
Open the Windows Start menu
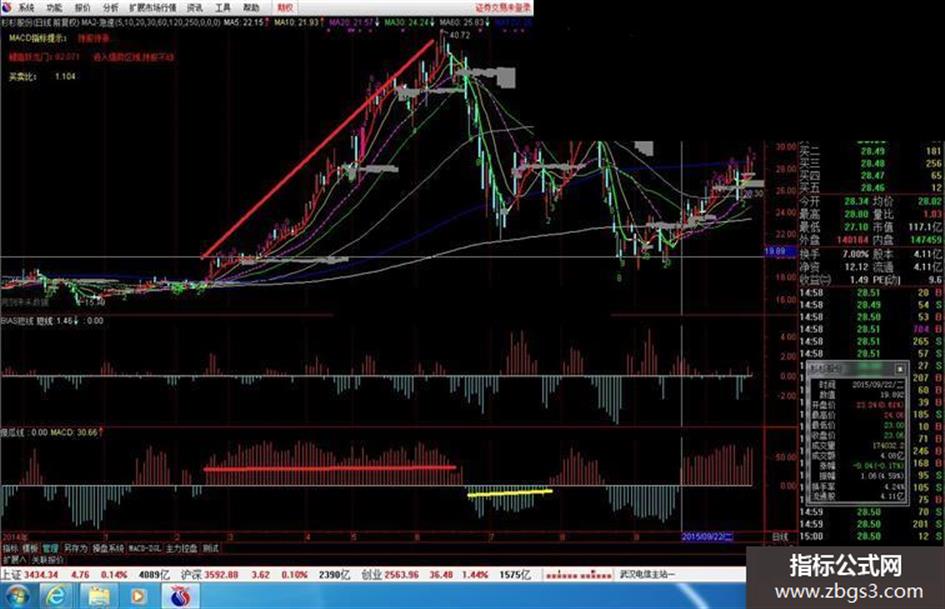point(17,596)
